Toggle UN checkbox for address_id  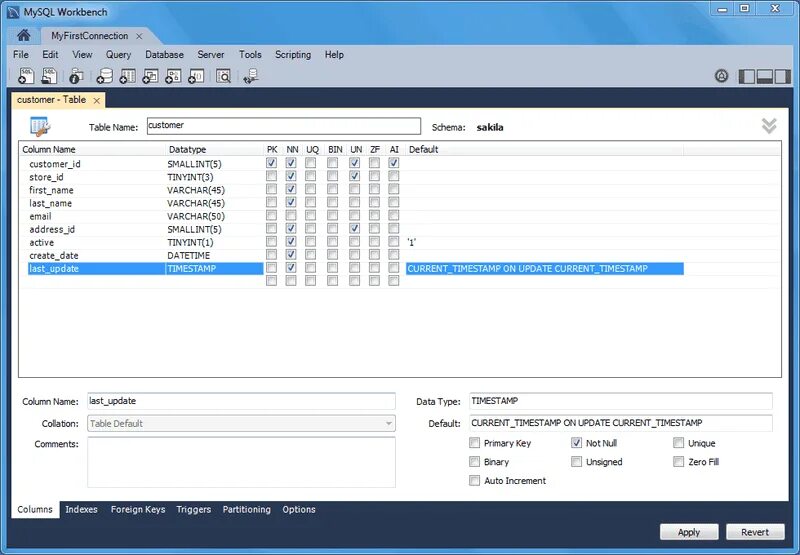pyautogui.click(x=355, y=228)
